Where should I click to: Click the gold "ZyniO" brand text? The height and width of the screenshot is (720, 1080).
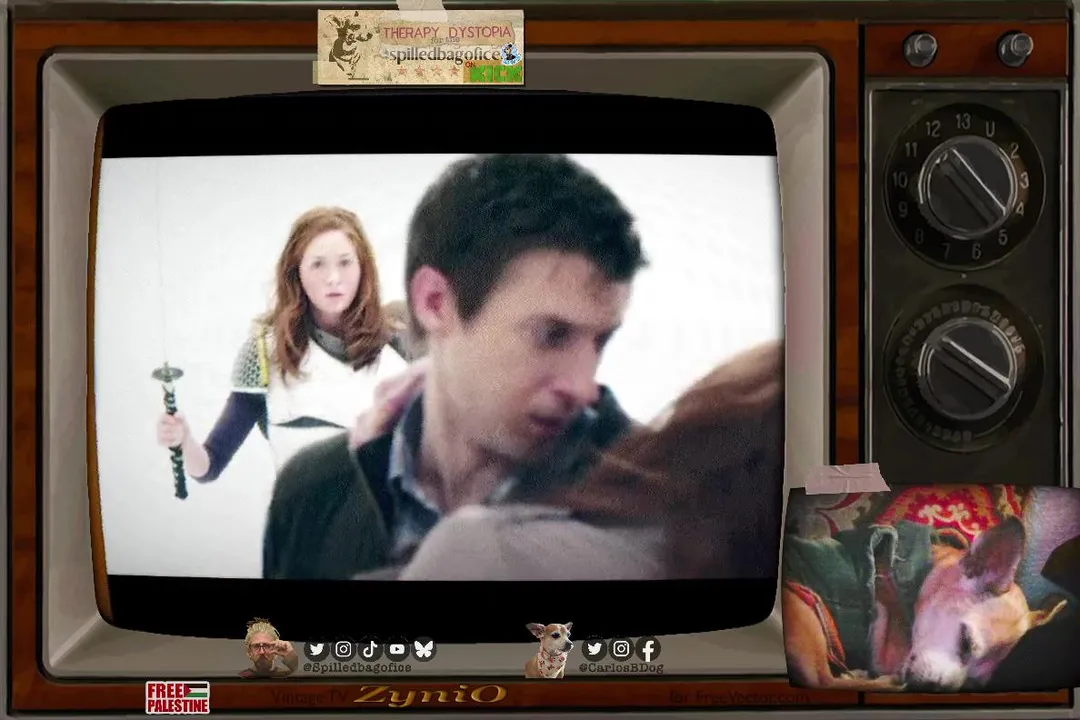tap(431, 695)
